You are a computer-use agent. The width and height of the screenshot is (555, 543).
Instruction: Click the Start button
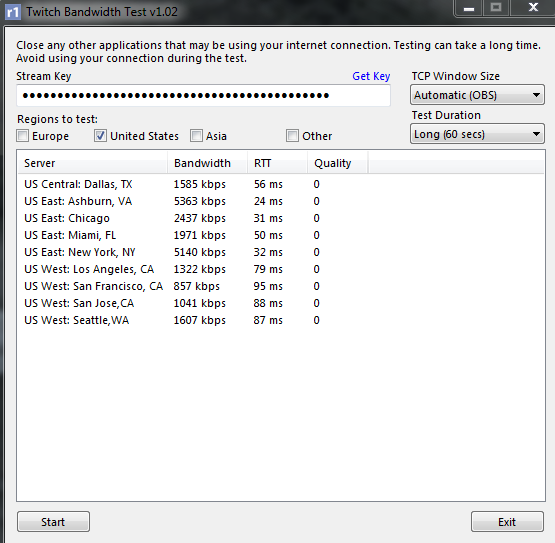pyautogui.click(x=53, y=521)
